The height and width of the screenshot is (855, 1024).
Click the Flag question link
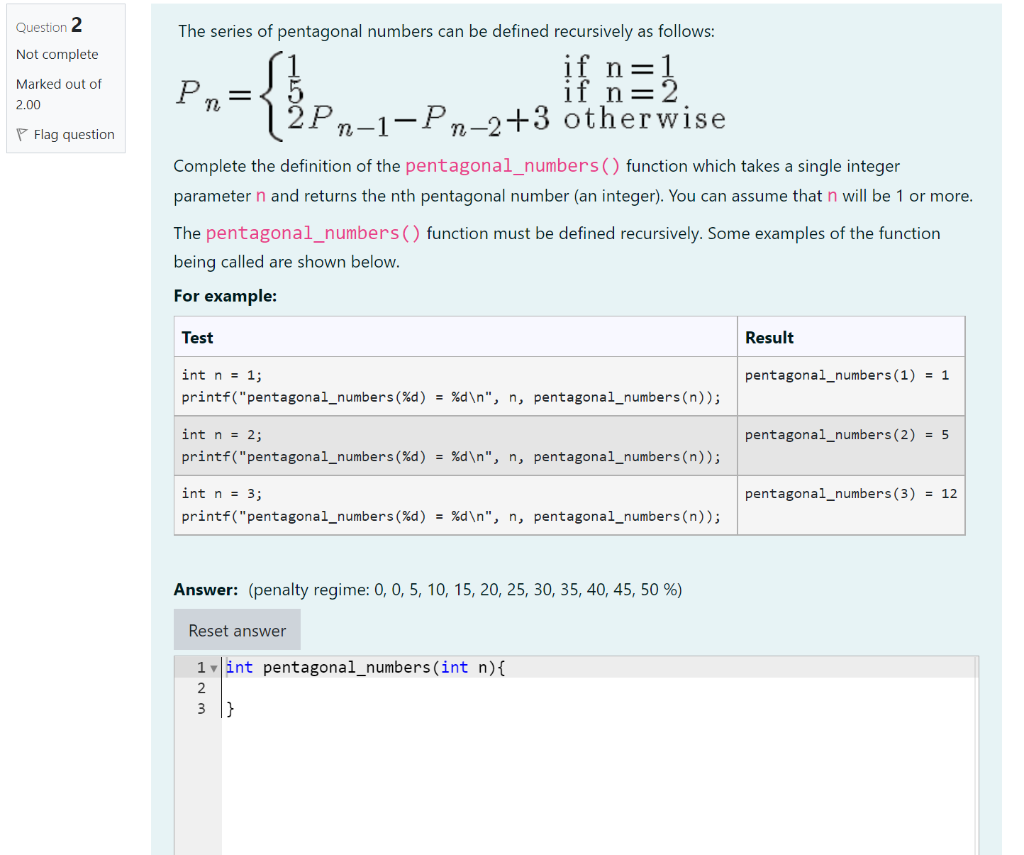[74, 135]
